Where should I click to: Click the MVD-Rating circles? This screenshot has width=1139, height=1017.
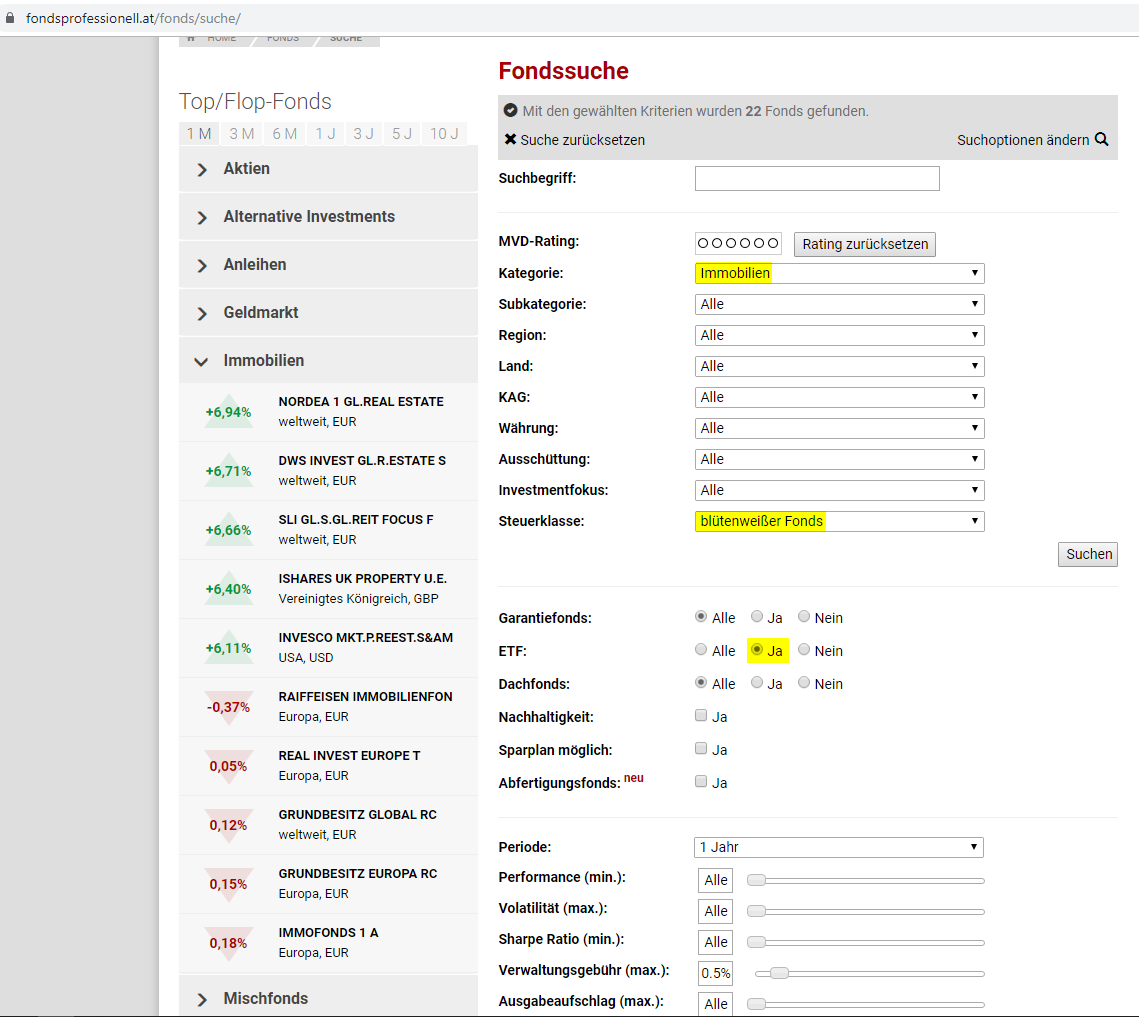(738, 243)
